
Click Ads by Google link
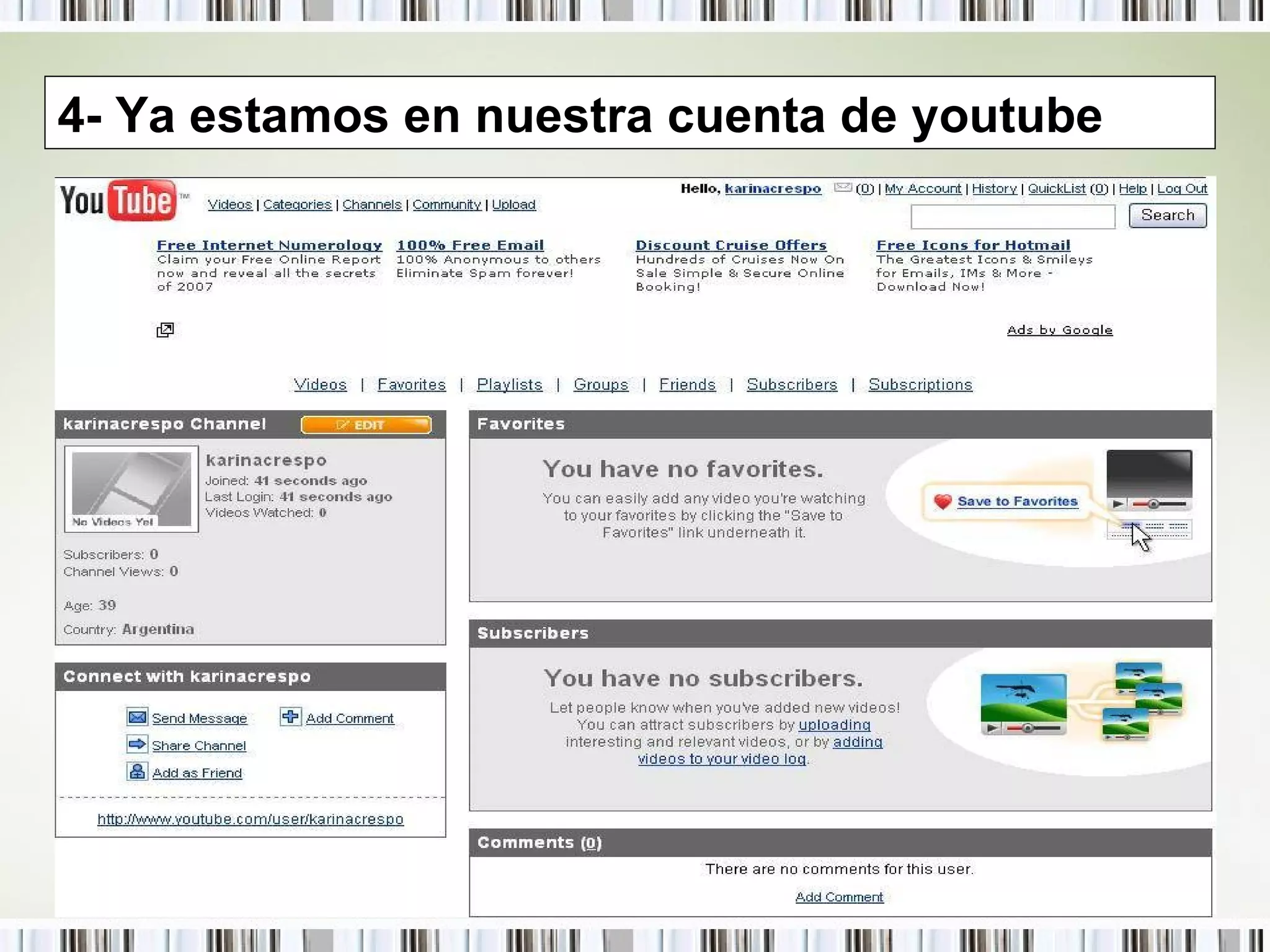pyautogui.click(x=1060, y=330)
